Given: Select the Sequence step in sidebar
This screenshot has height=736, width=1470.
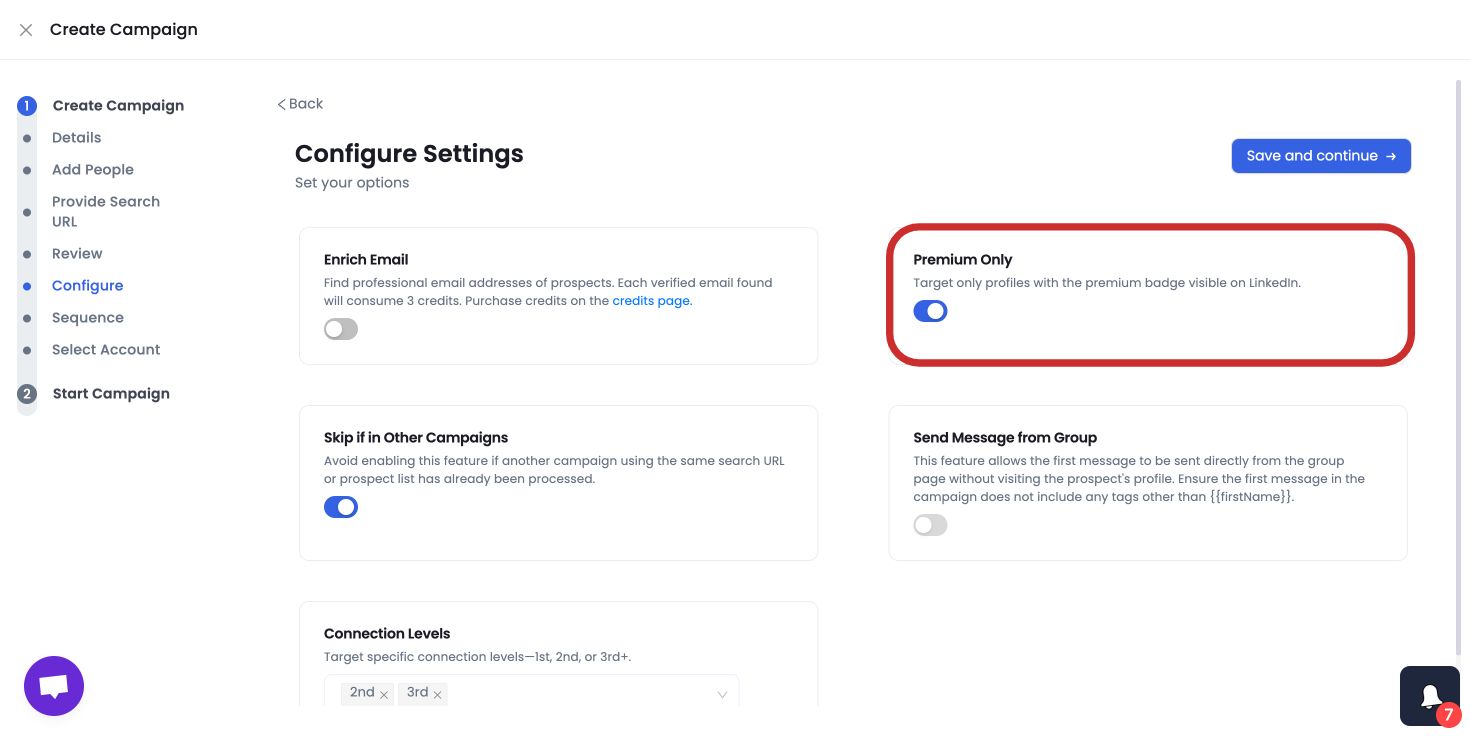Looking at the screenshot, I should tap(88, 317).
